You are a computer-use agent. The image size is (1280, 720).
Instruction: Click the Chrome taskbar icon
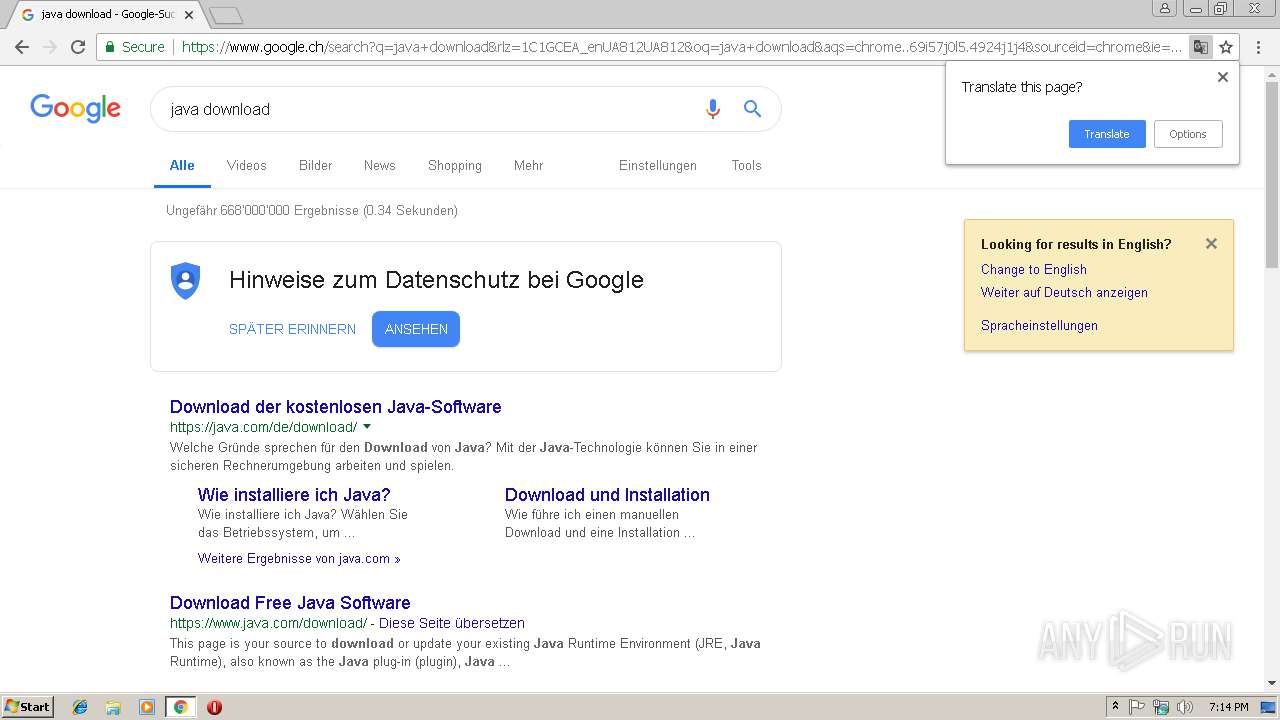pos(180,707)
